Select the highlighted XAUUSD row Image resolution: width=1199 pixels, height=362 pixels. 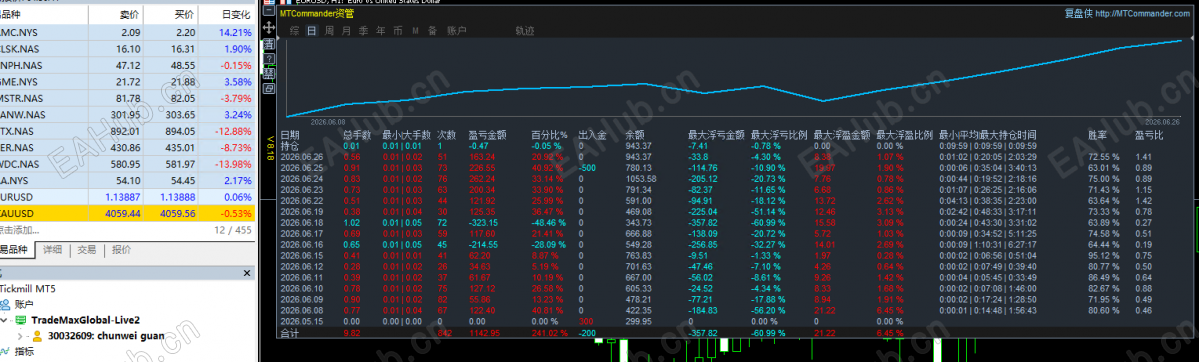tap(128, 213)
